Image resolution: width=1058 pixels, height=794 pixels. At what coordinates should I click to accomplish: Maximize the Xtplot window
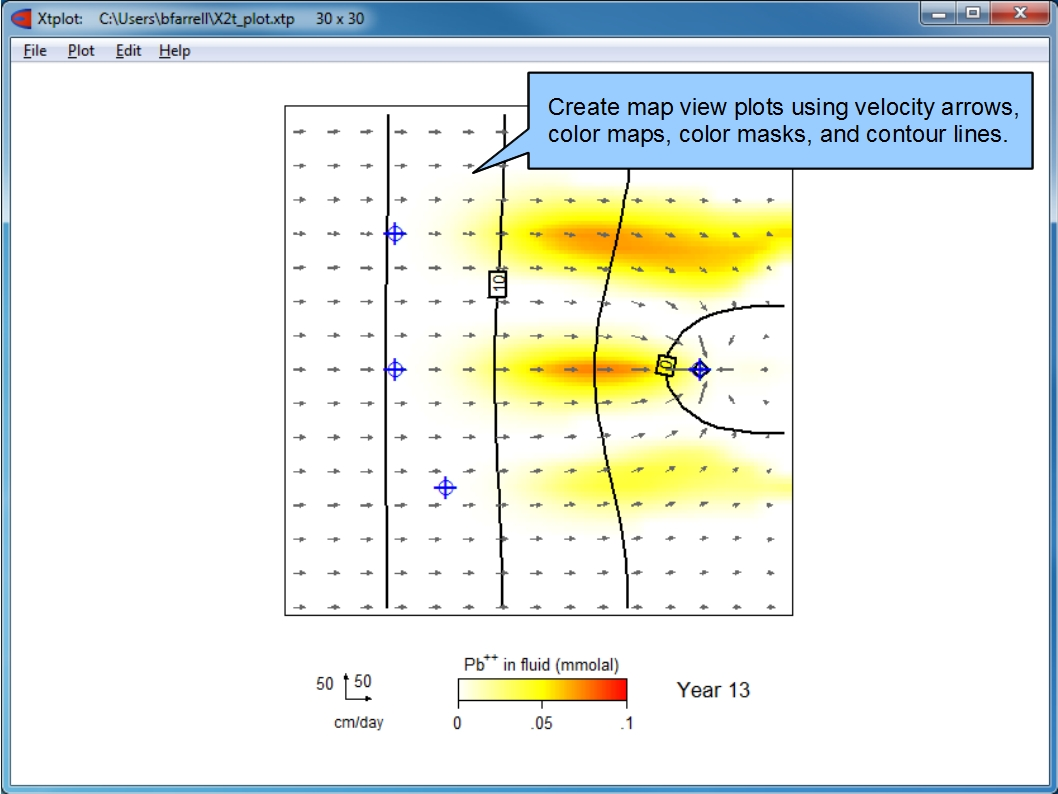click(973, 13)
